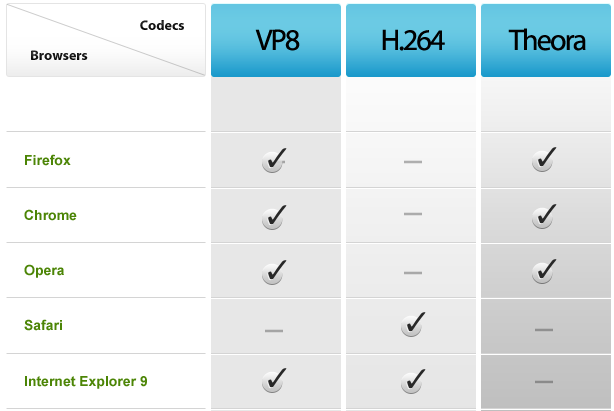Click the Safari VP8 dash mark
The image size is (614, 411).
(274, 331)
